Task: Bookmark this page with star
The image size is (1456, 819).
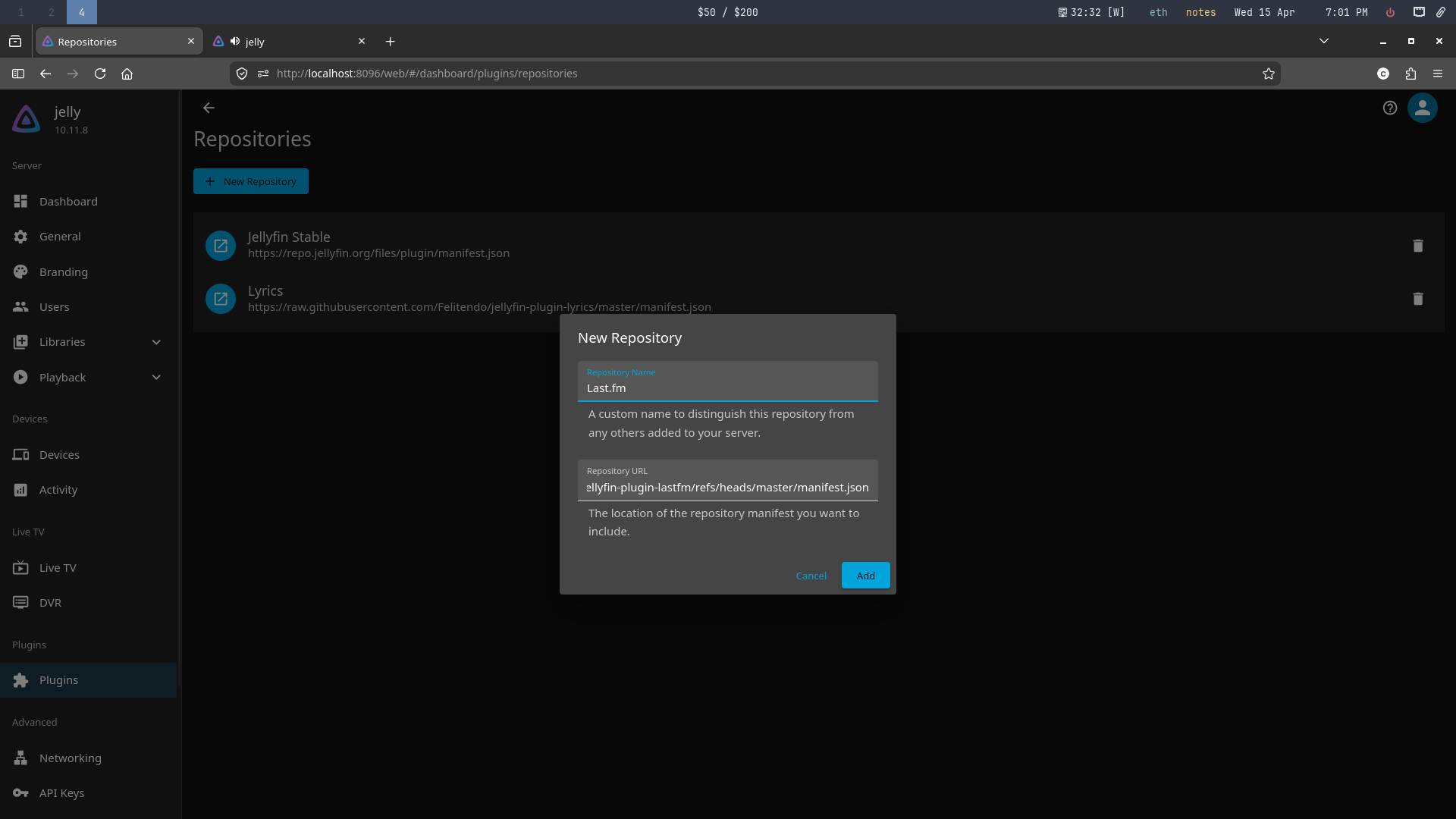Action: [1269, 74]
